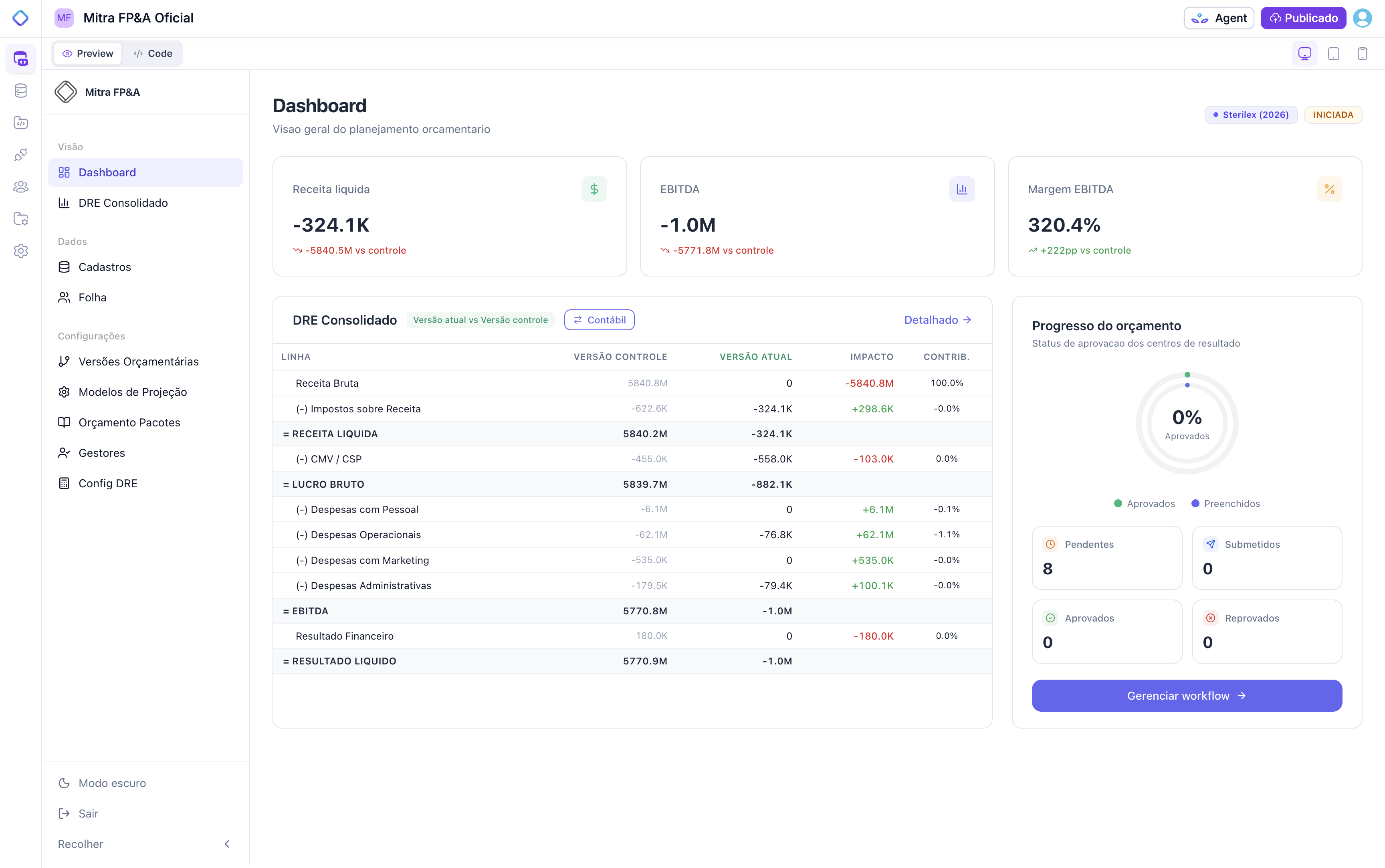Click the 0% Aprovados progress ring

(x=1186, y=424)
